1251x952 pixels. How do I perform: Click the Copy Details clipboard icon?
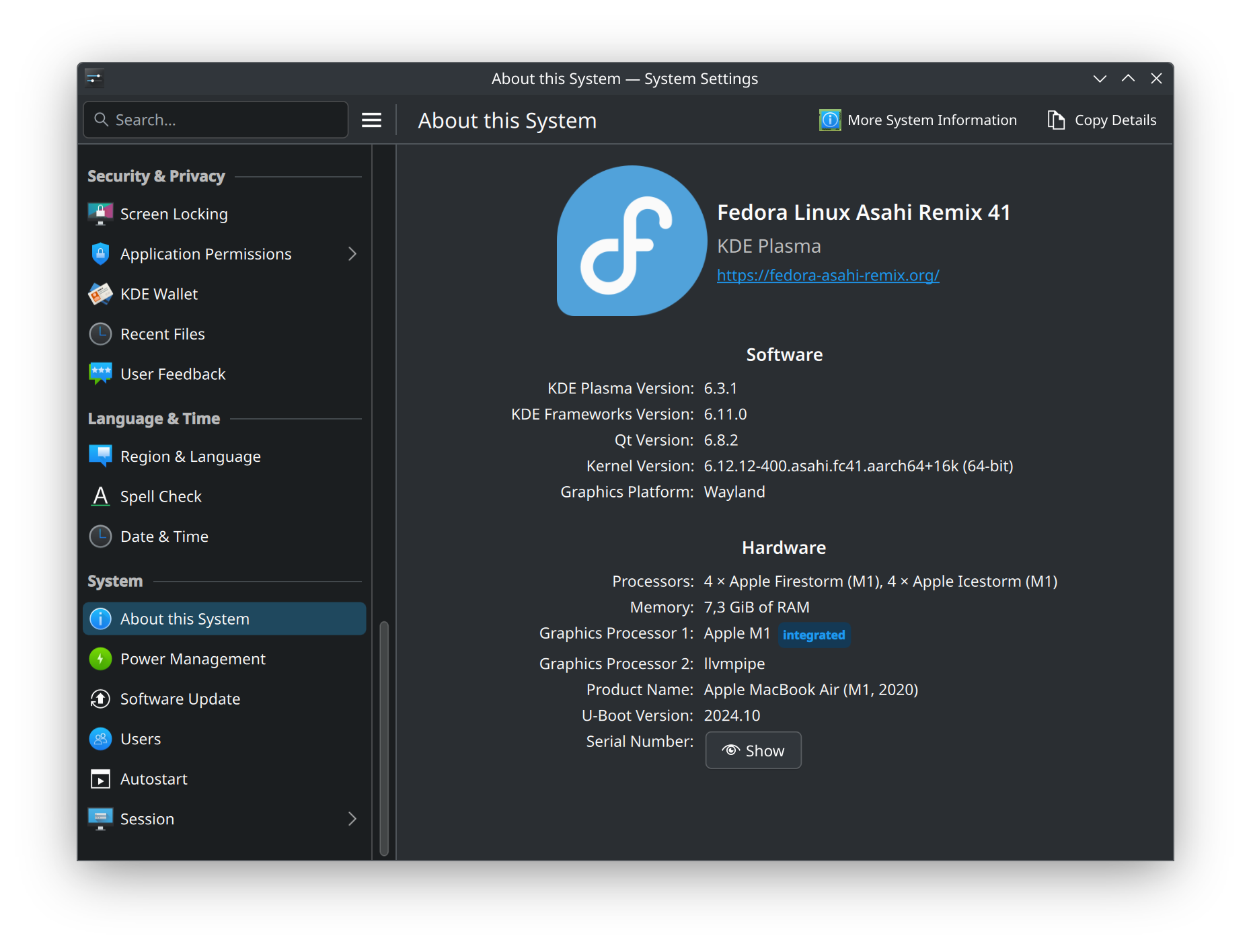pos(1056,120)
